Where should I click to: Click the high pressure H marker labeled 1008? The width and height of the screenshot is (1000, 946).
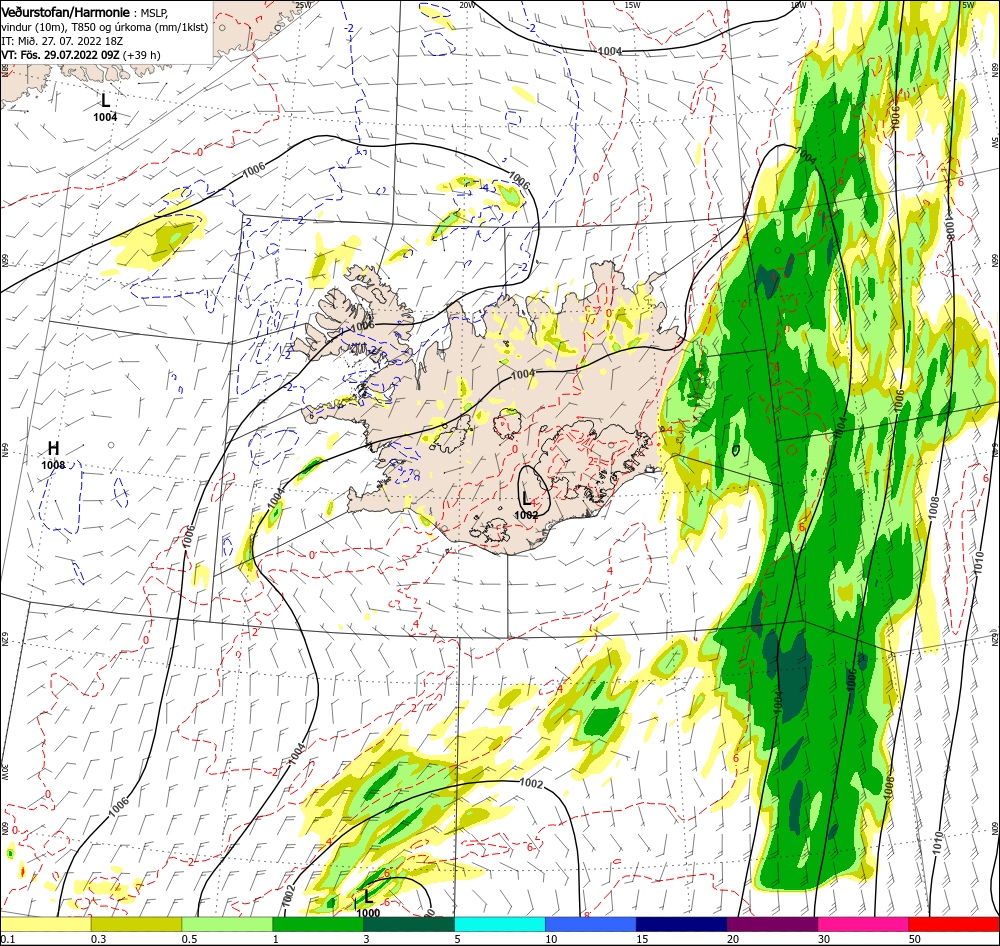click(54, 448)
